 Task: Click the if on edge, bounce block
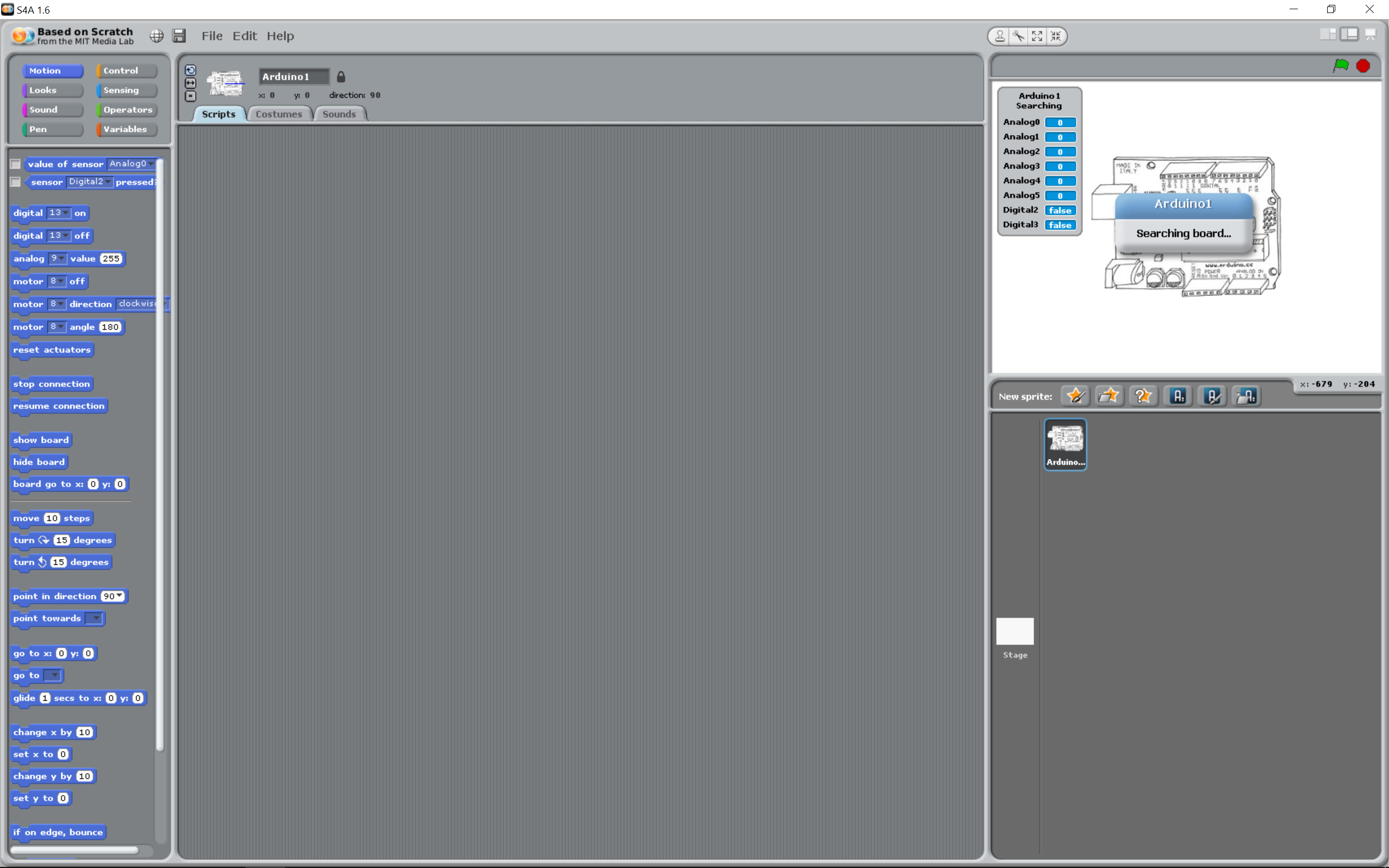59,832
